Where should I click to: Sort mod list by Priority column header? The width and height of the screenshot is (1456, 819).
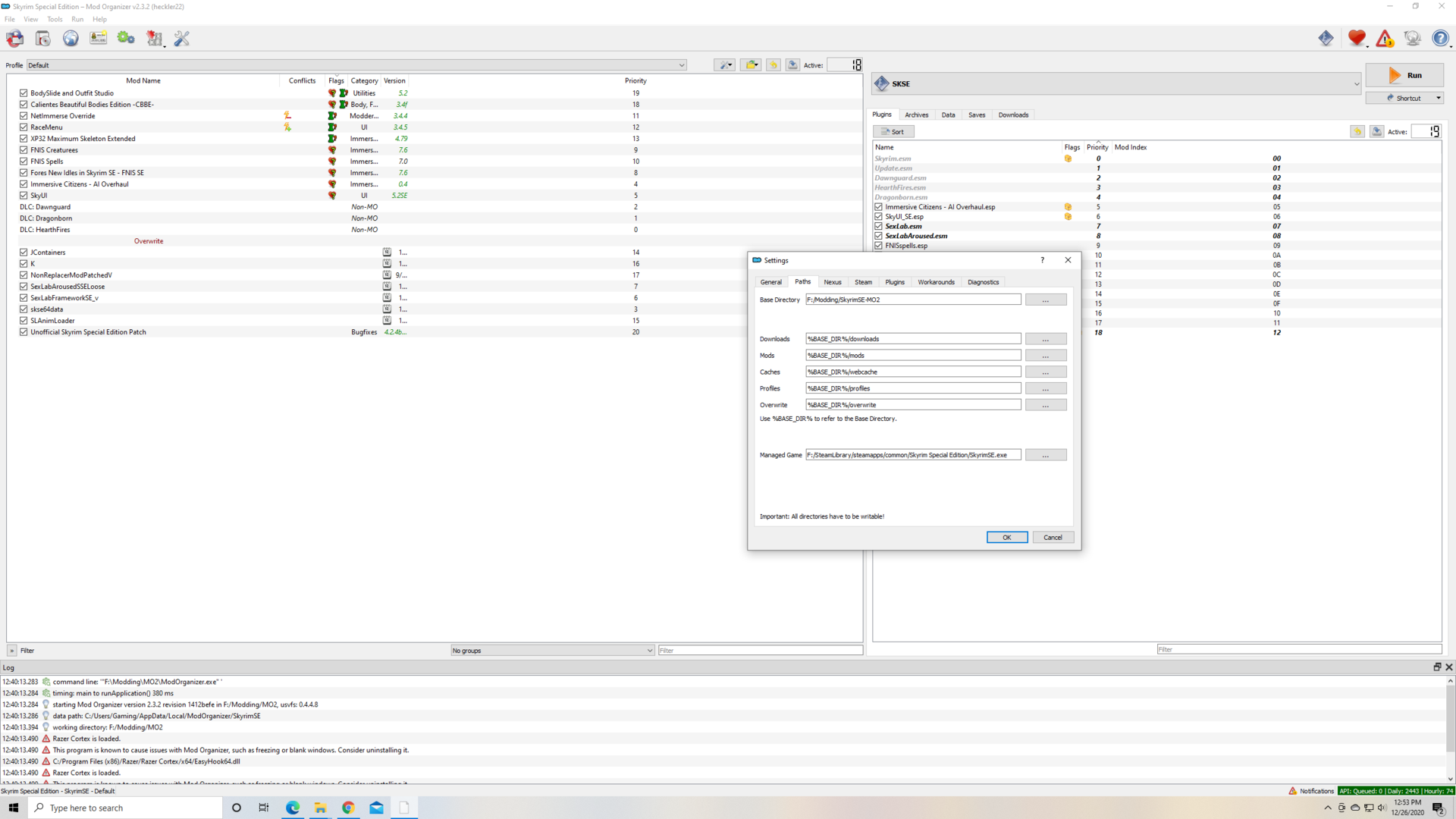(635, 80)
